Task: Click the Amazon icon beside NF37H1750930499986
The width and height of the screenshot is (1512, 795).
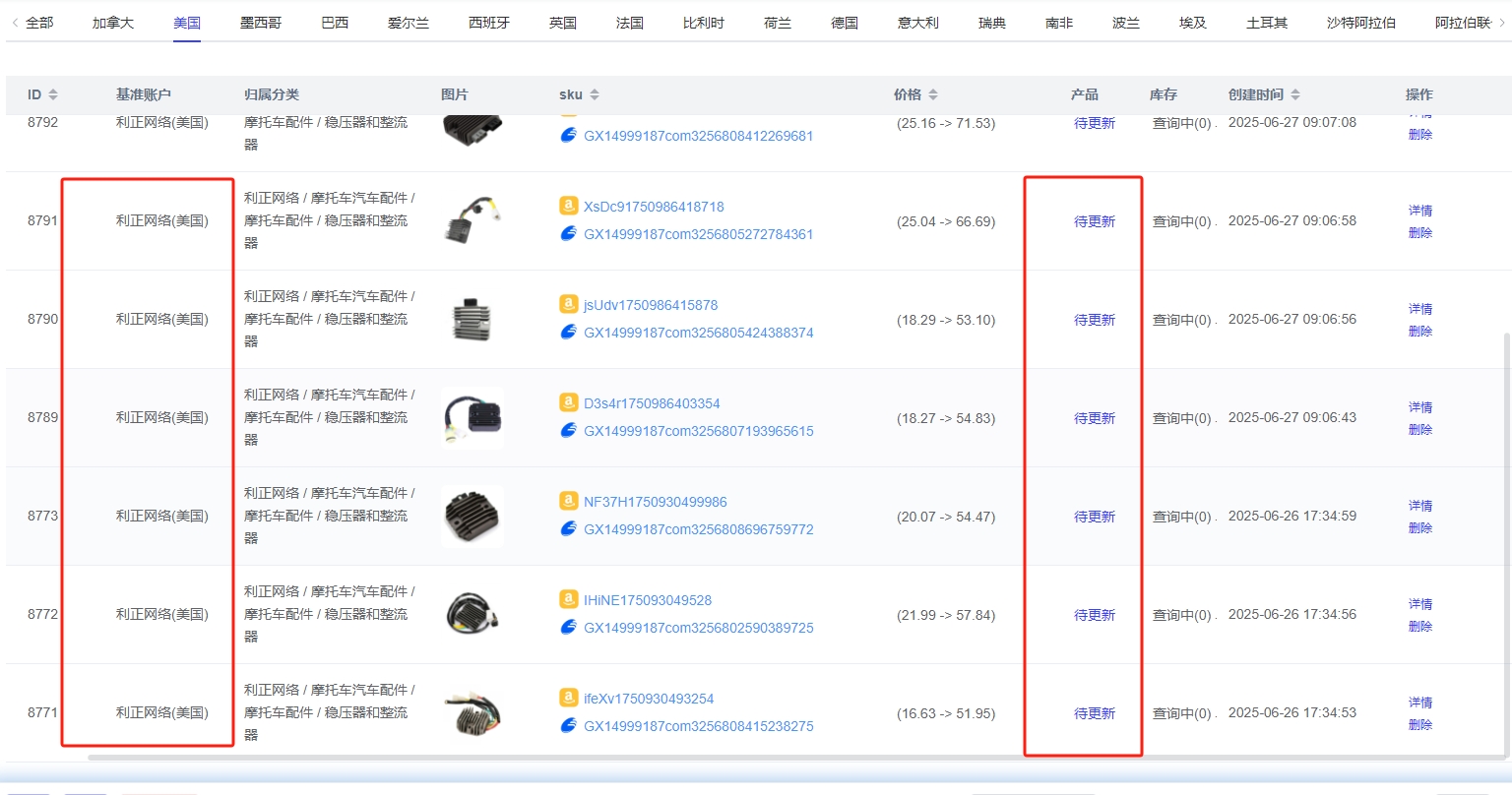Action: point(568,501)
